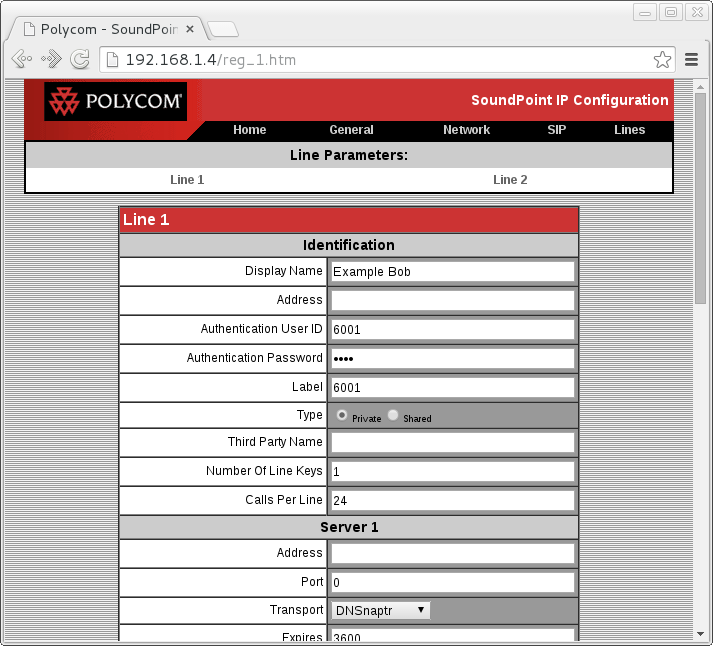The width and height of the screenshot is (713, 646).
Task: Close the browser window
Action: click(697, 12)
